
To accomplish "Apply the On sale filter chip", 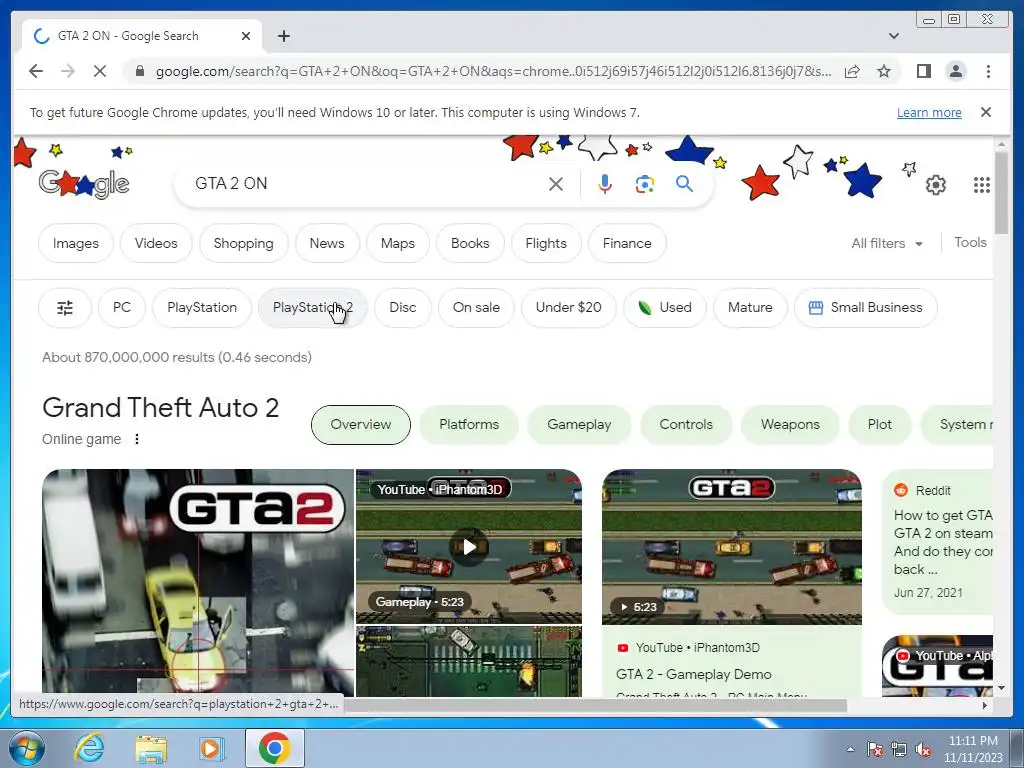I will (x=476, y=308).
